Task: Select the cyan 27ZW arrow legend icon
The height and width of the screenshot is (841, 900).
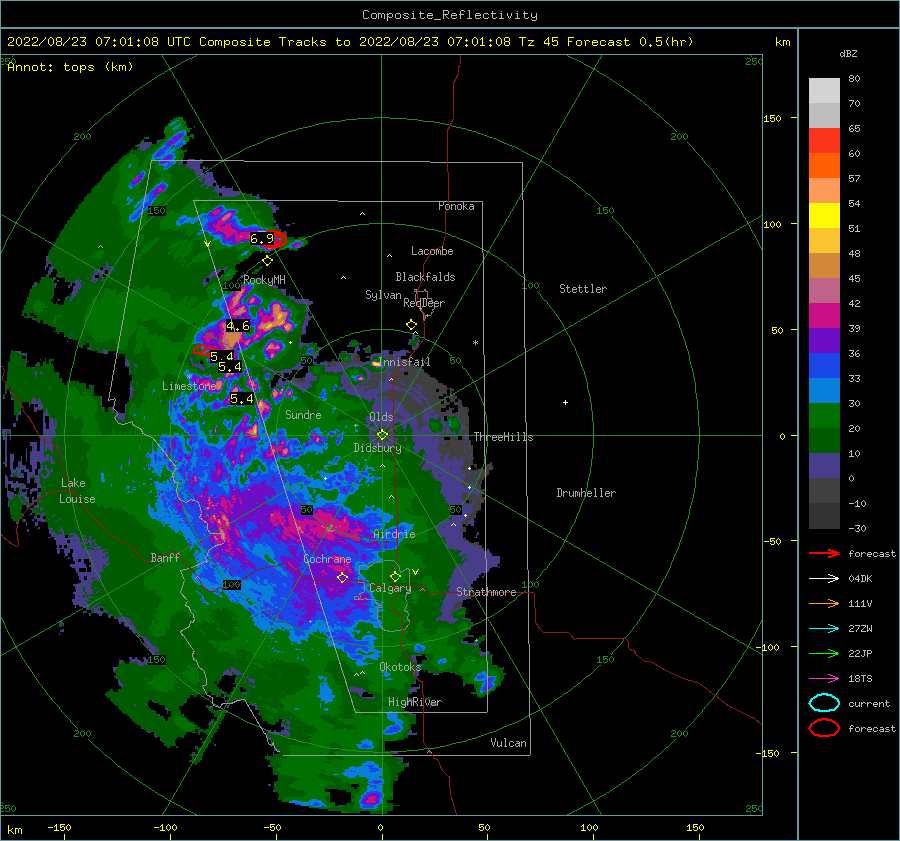Action: click(x=824, y=629)
